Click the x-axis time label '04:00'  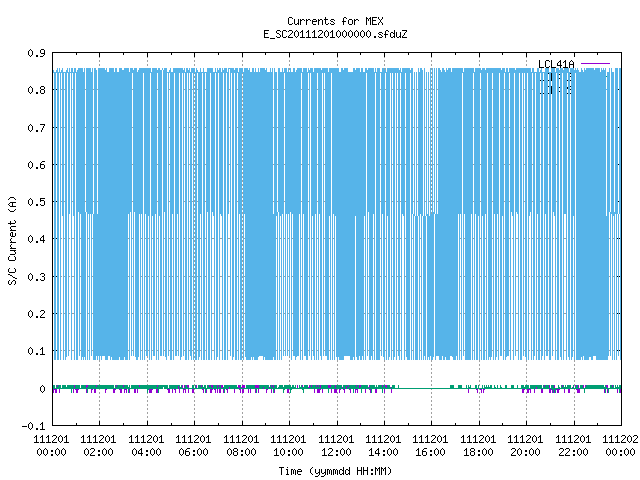[146, 453]
